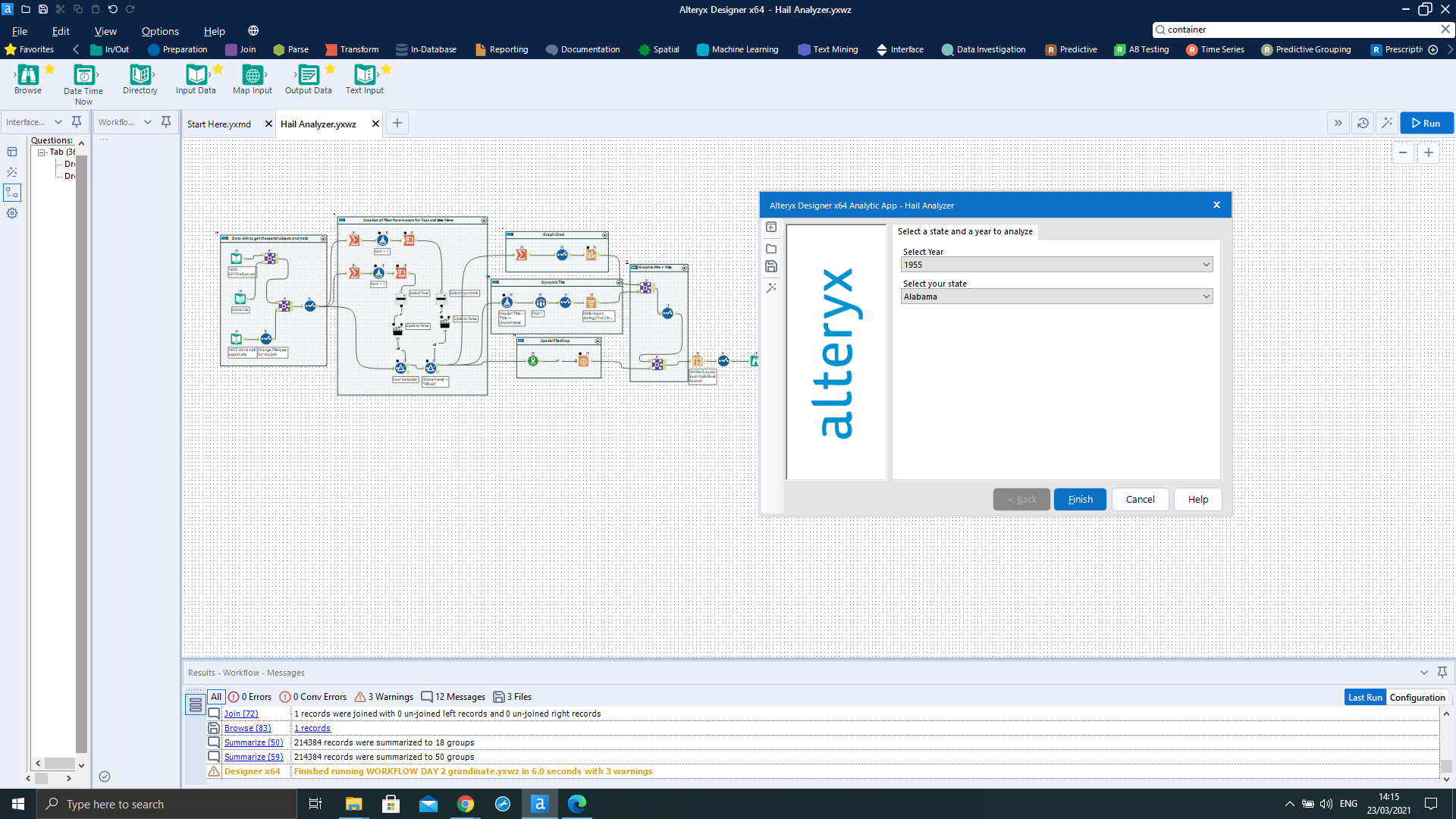Collapse the Tab node in Questions tree

point(42,152)
